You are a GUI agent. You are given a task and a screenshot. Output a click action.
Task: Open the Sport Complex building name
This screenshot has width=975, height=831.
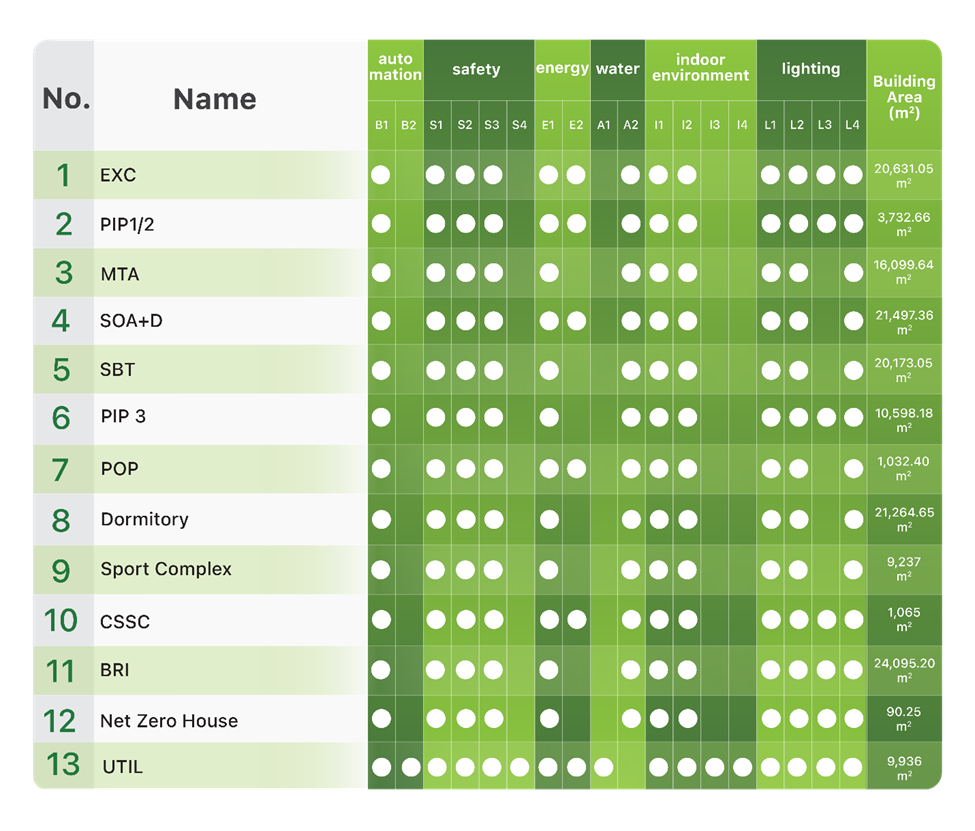click(x=166, y=569)
